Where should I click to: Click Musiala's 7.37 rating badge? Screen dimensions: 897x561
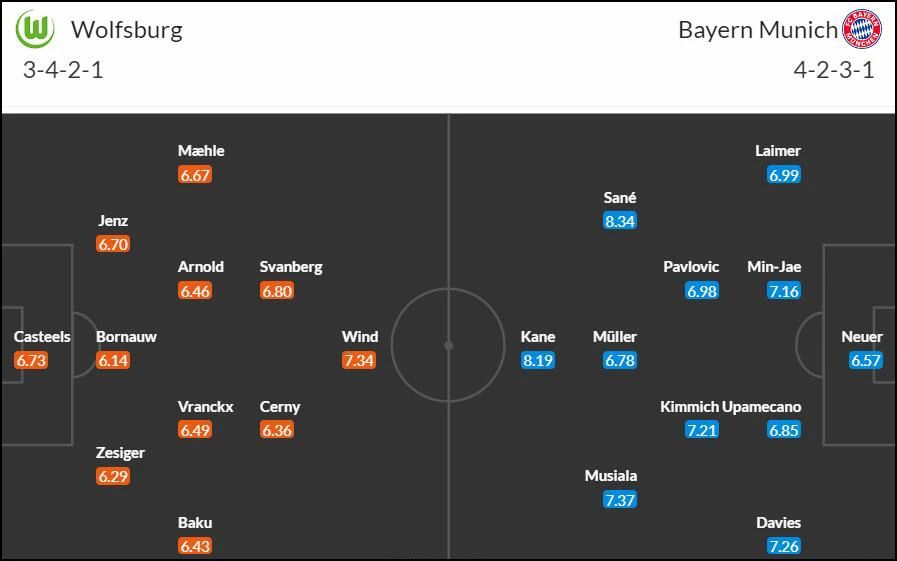[x=620, y=500]
